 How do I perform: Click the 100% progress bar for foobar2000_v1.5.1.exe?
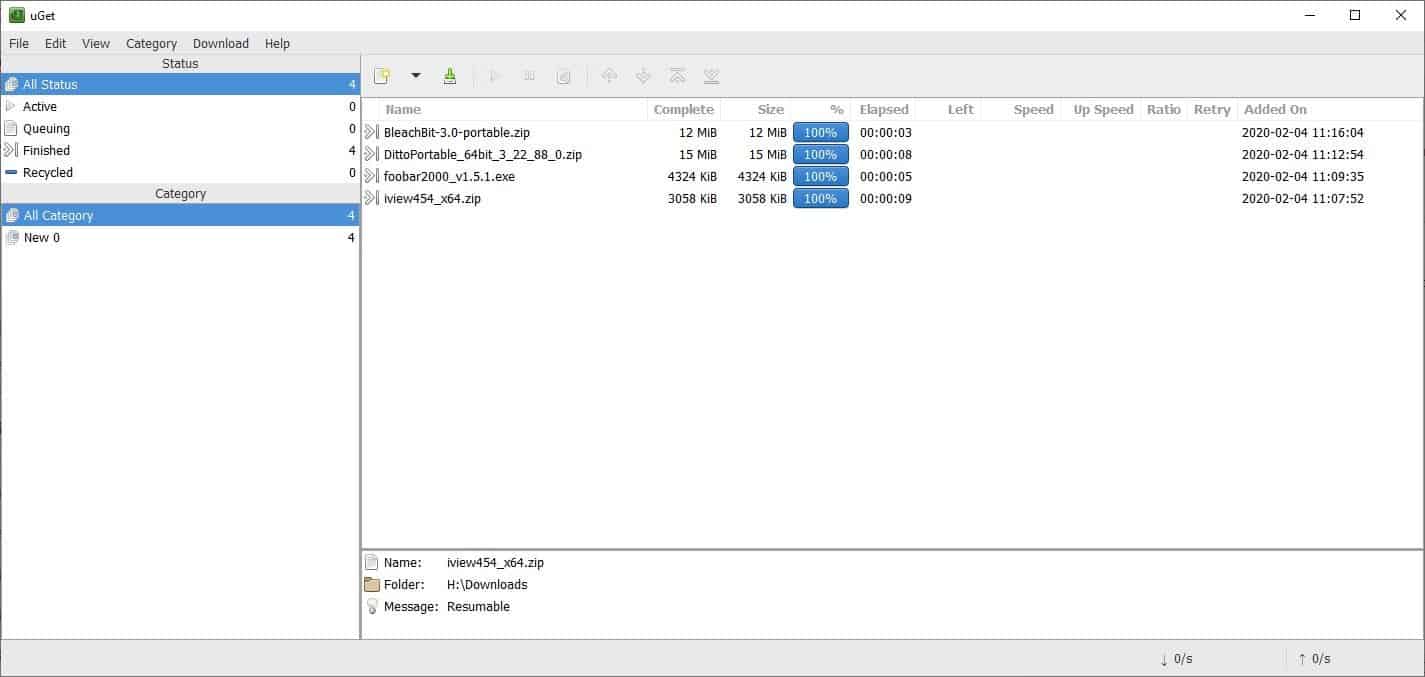(x=820, y=176)
